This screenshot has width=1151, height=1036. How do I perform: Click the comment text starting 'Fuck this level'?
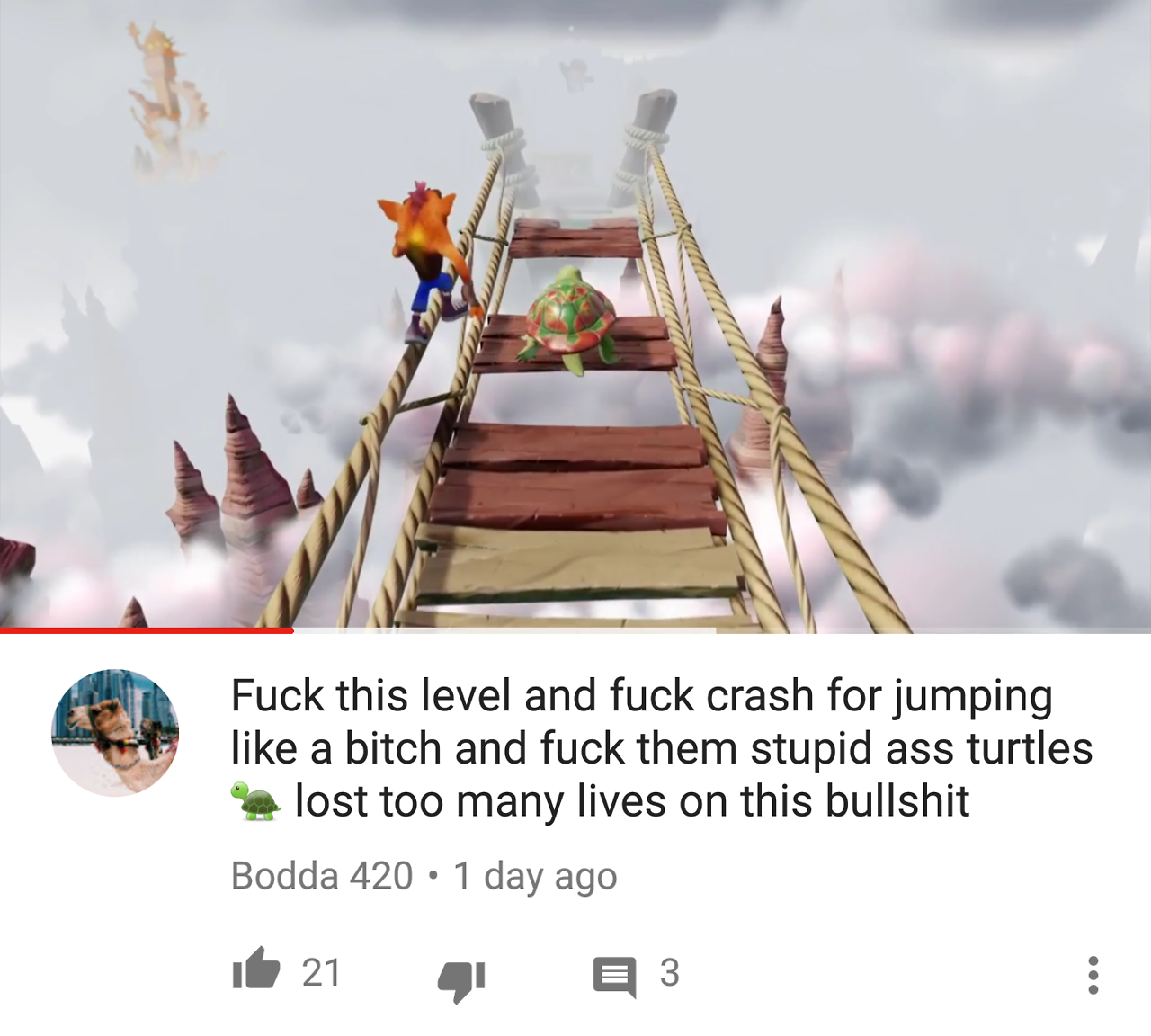pos(662,748)
